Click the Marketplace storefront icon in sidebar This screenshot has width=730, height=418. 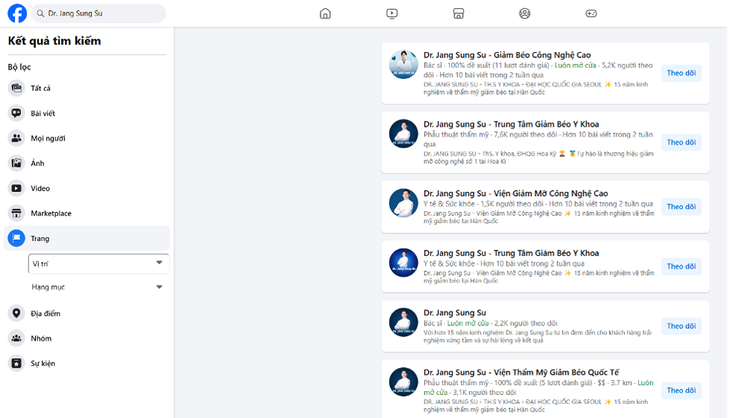pos(16,213)
